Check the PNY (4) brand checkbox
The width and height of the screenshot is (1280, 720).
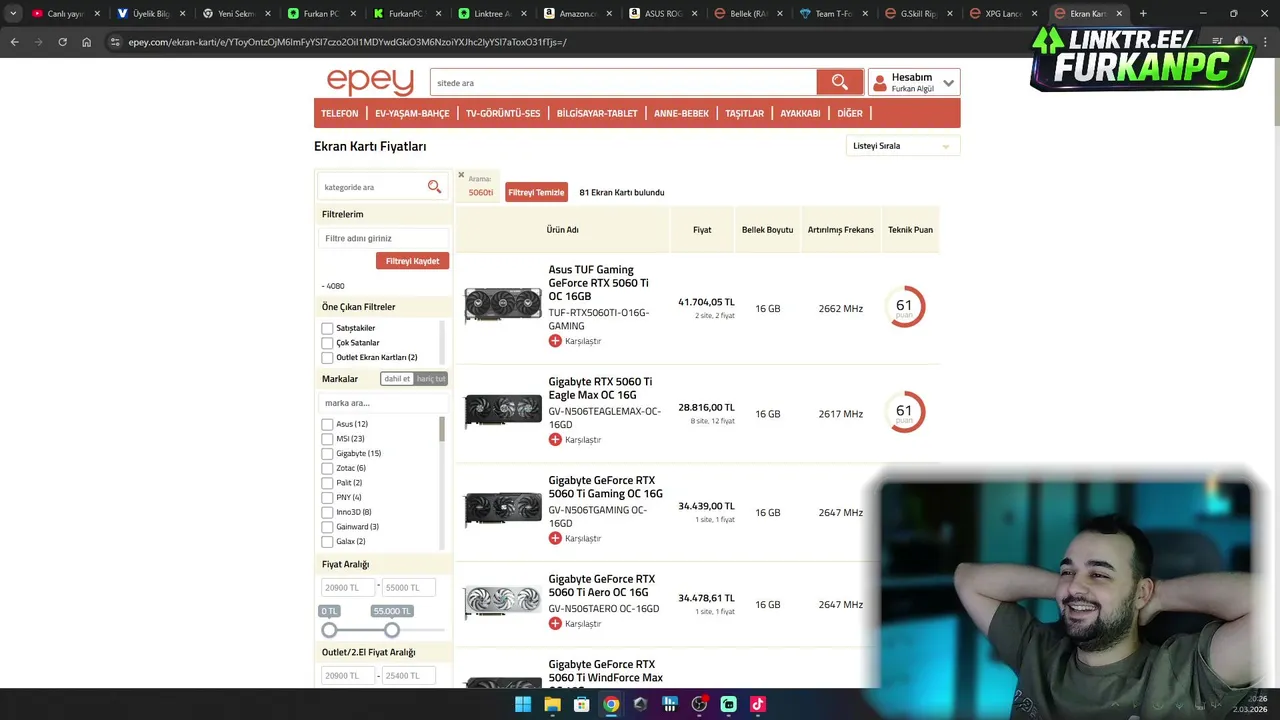pyautogui.click(x=327, y=497)
